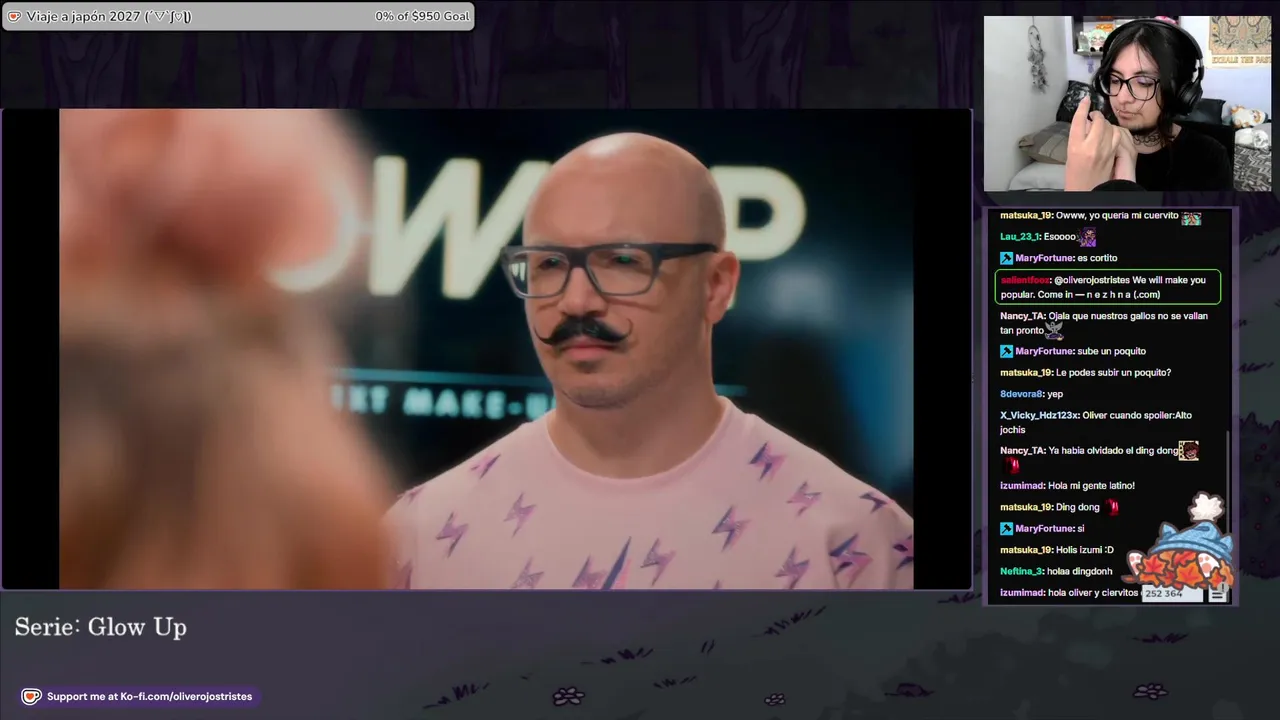Open Lau_23_1's username in chat
Viewport: 1280px width, 720px height.
point(1020,237)
